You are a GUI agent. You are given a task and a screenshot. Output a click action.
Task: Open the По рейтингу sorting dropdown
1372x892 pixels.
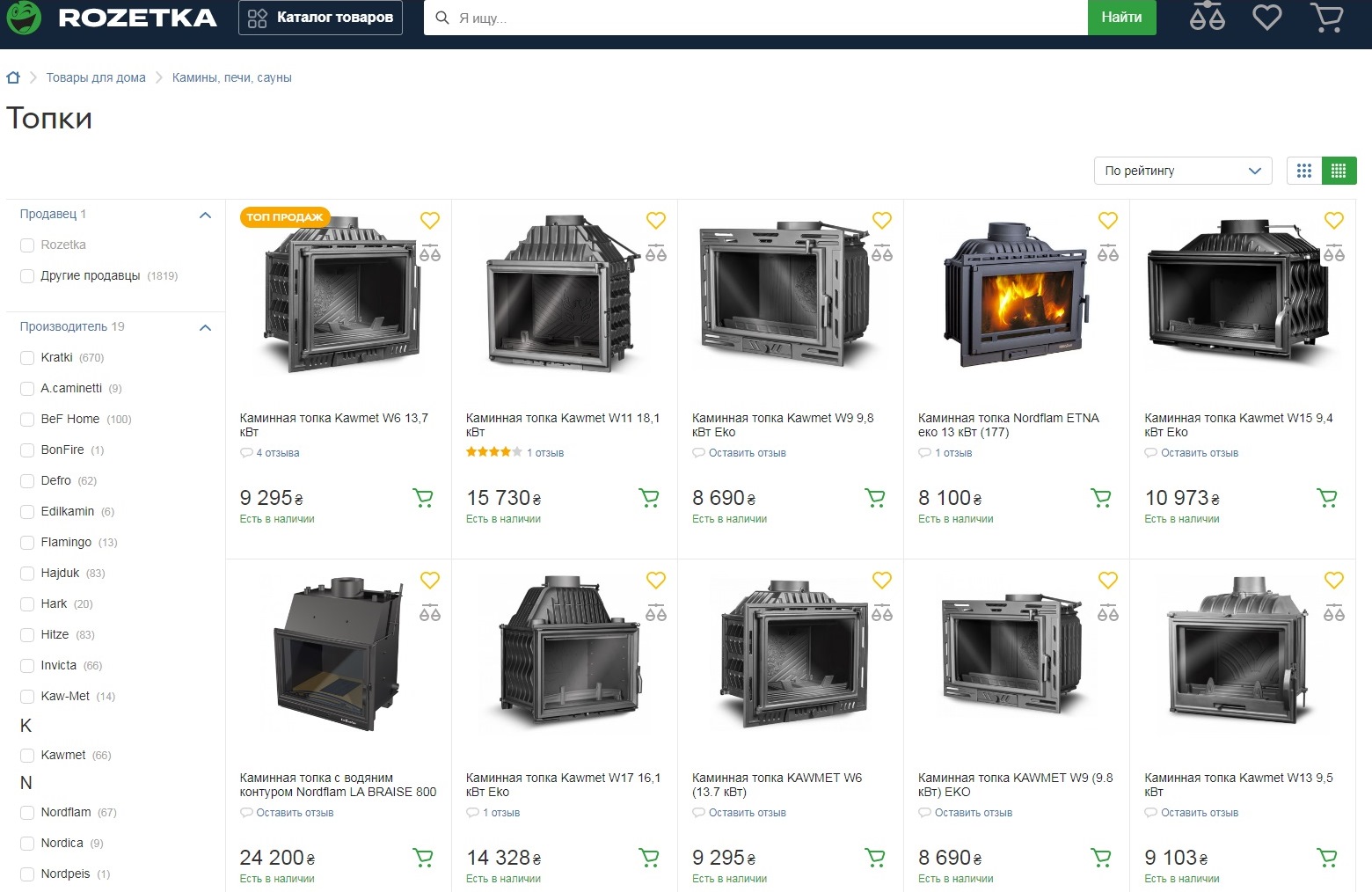click(x=1183, y=171)
